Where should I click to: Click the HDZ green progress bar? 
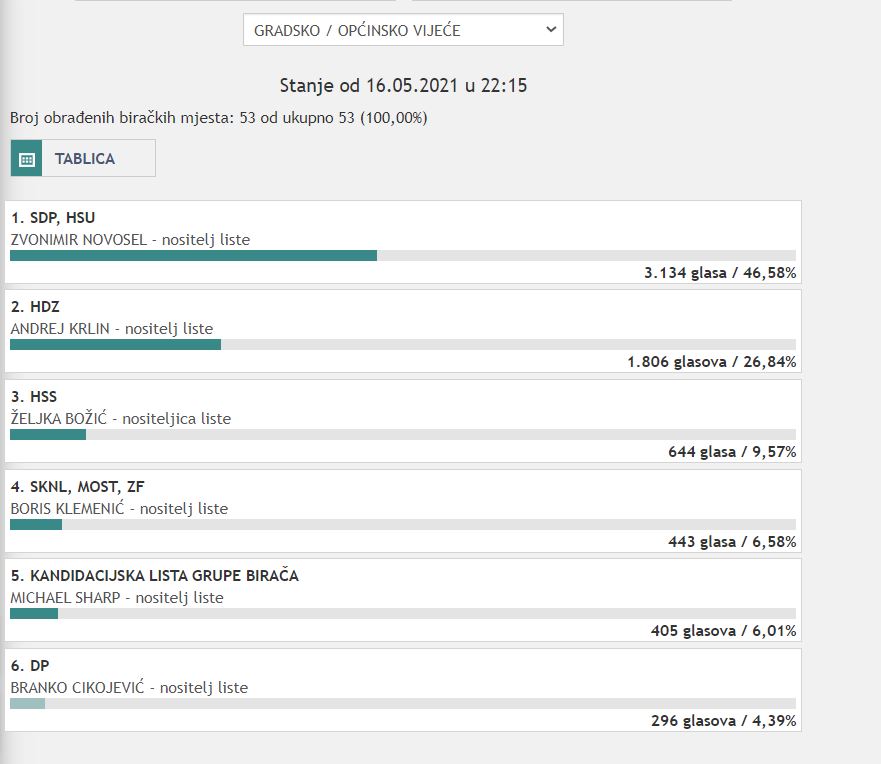tap(115, 345)
